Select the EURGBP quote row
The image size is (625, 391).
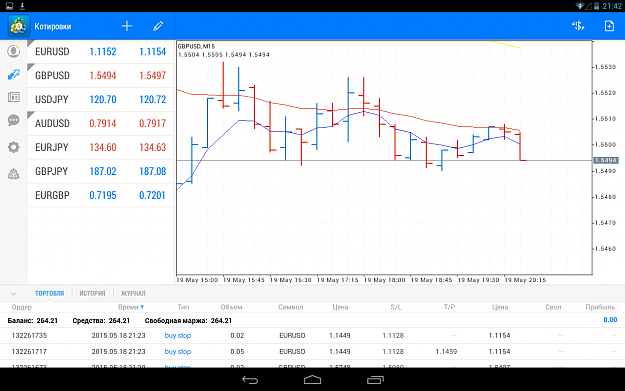101,195
